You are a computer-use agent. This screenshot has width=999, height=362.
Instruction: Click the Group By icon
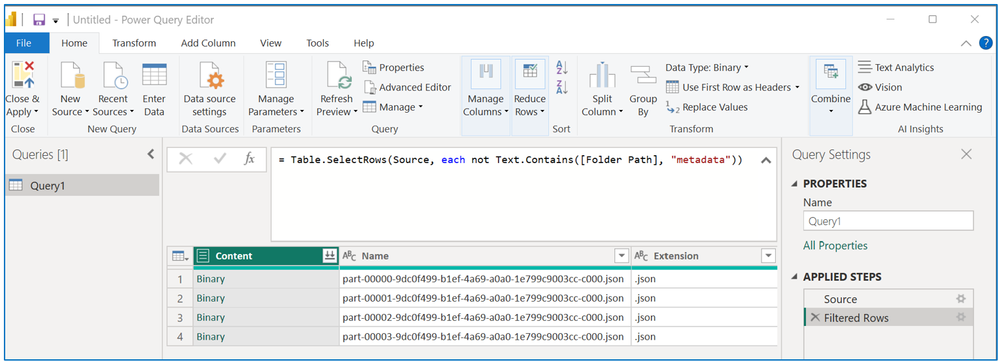pos(643,75)
